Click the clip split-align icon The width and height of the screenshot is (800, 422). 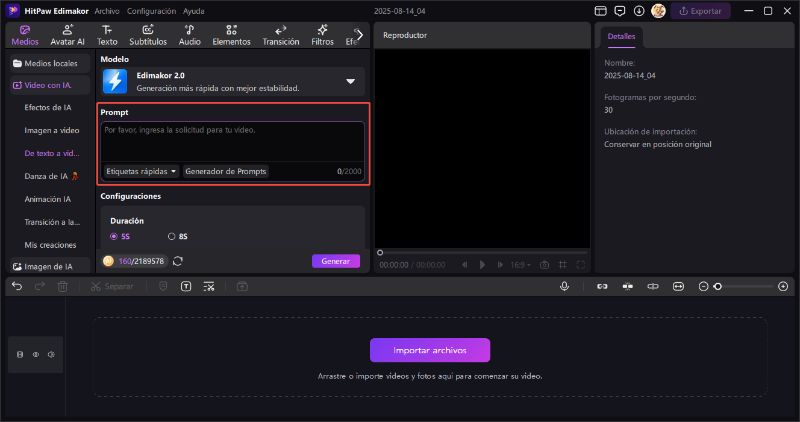pos(653,286)
